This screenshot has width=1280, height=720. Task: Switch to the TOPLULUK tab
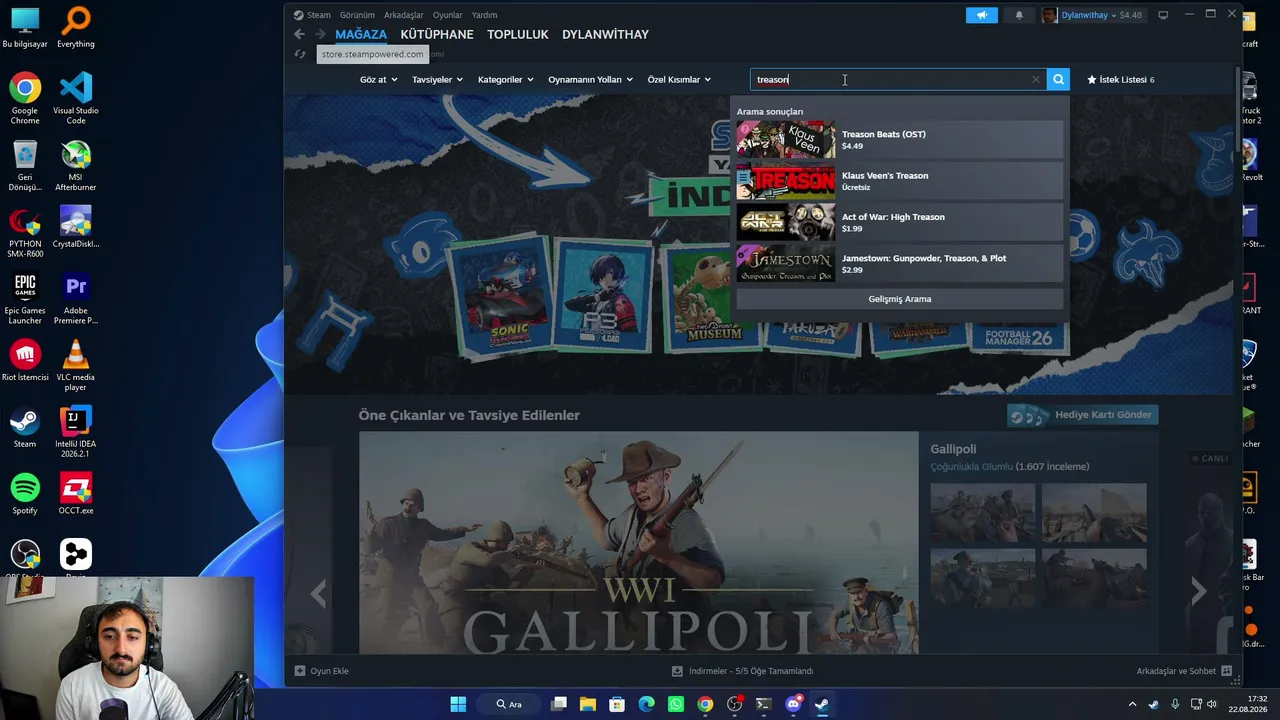518,34
